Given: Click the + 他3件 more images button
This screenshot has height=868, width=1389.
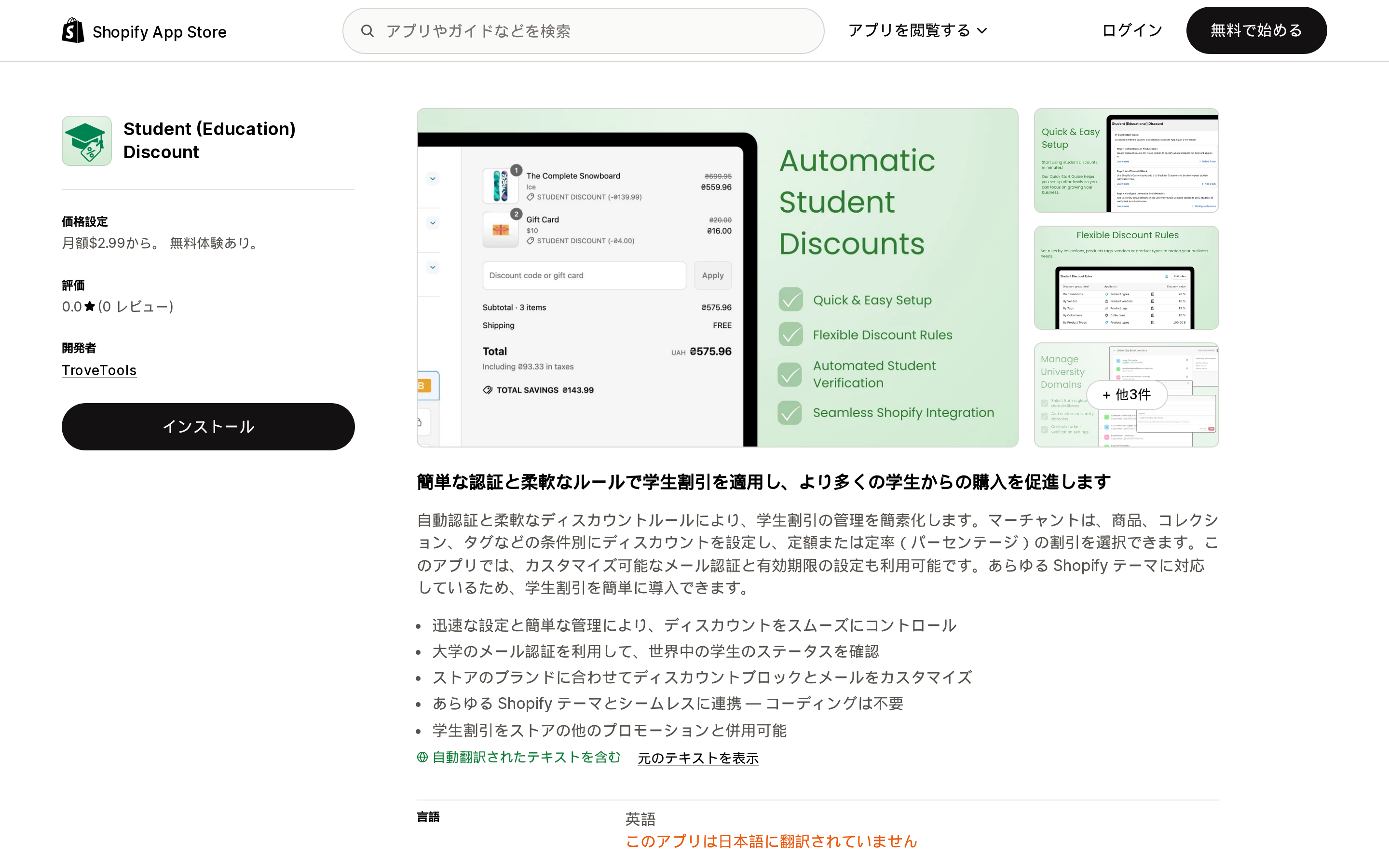Looking at the screenshot, I should click(x=1126, y=395).
